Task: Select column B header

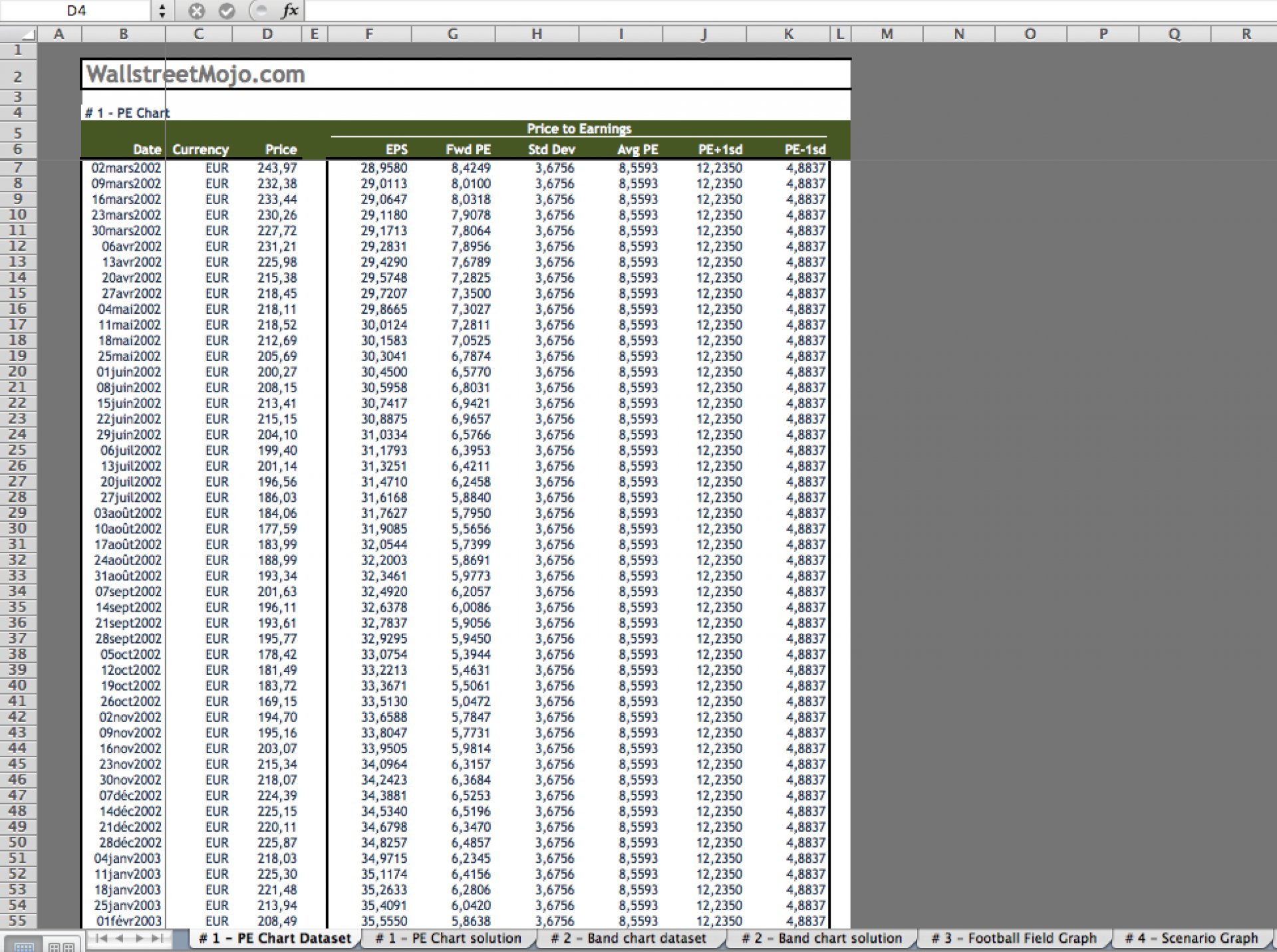Action: pyautogui.click(x=124, y=34)
